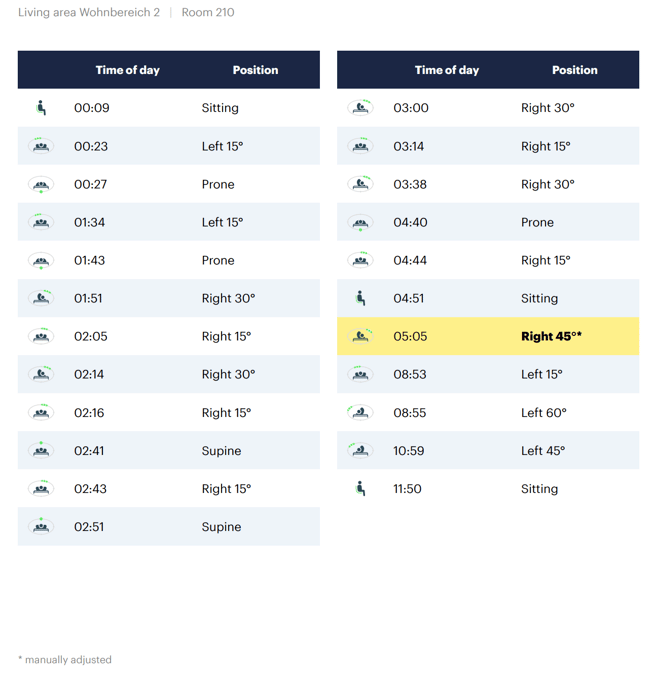Click the sitting icon at 00:09
This screenshot has height=685, width=654.
click(x=41, y=107)
